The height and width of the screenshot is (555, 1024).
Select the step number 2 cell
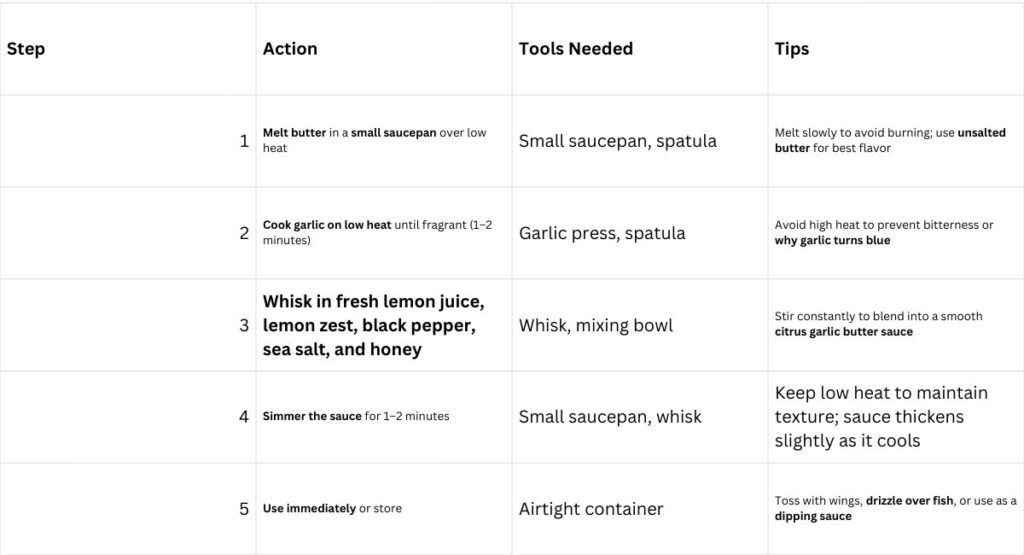pos(243,233)
